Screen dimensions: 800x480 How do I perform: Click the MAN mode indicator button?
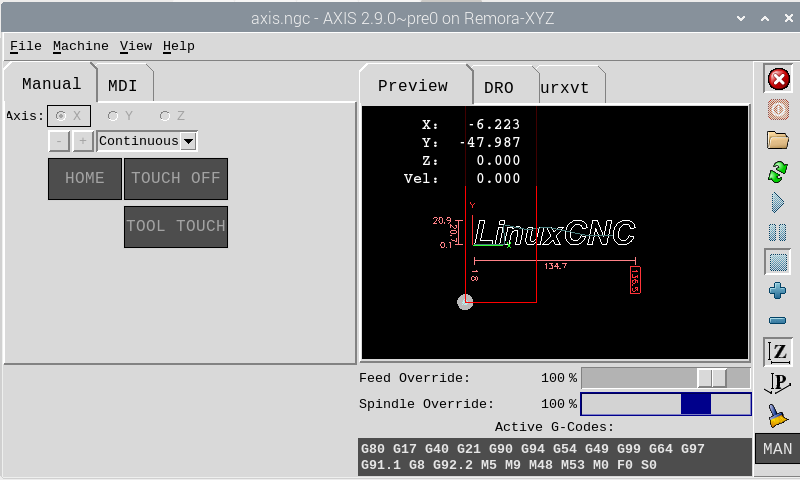click(x=778, y=449)
